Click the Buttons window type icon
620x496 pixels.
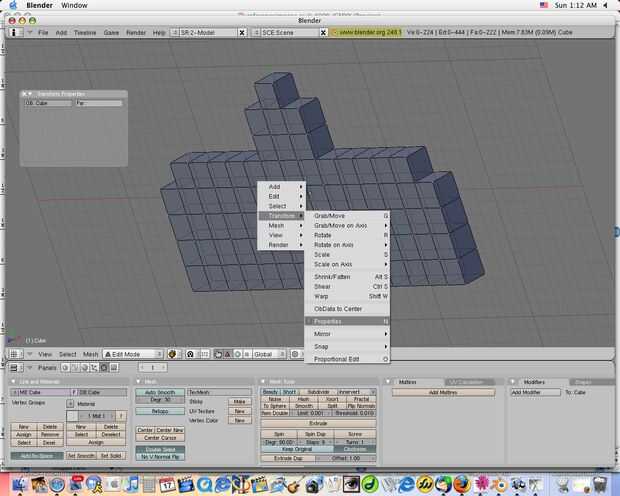point(14,368)
